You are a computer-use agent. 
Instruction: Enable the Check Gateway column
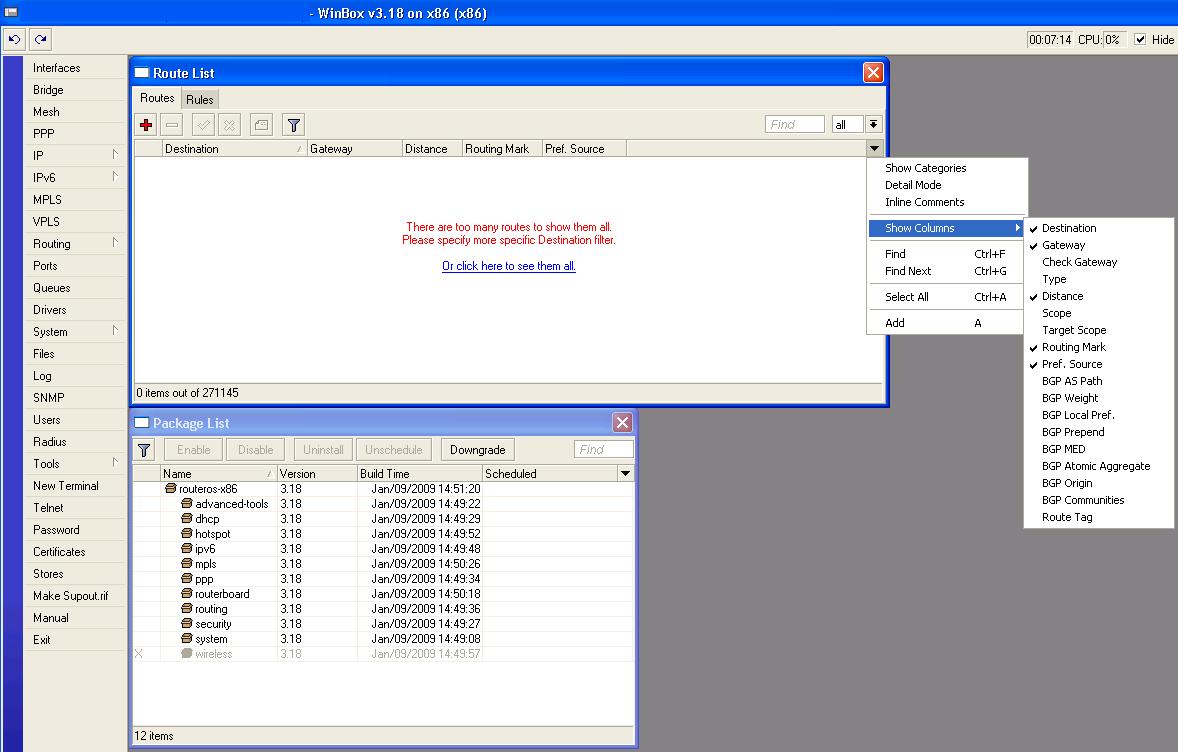(x=1079, y=262)
